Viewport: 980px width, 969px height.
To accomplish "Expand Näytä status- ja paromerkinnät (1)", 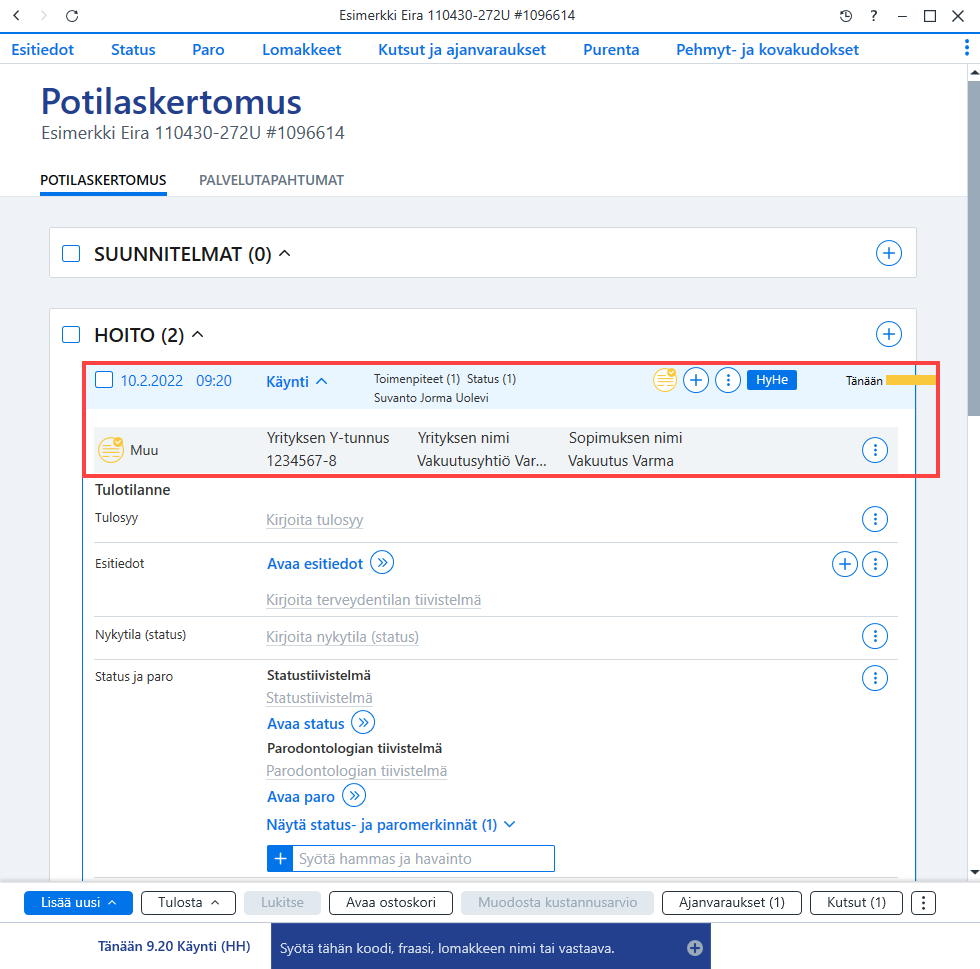I will point(391,825).
